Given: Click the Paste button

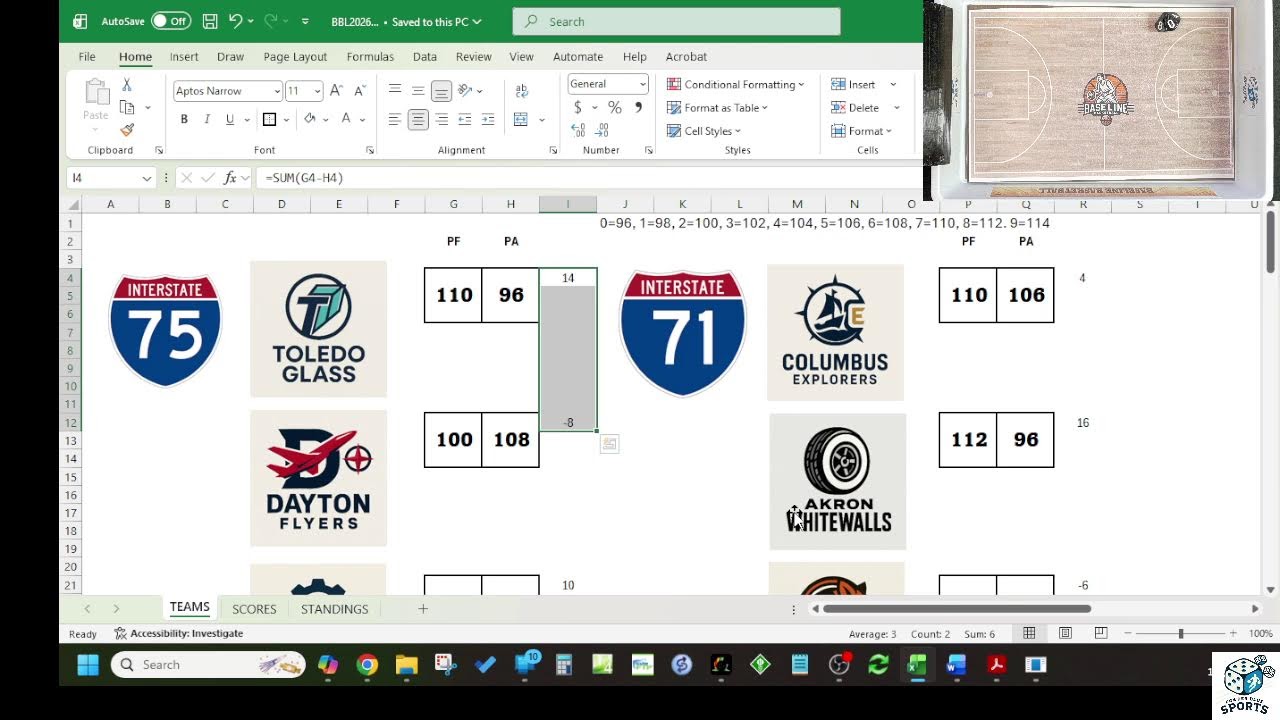Looking at the screenshot, I should point(96,100).
